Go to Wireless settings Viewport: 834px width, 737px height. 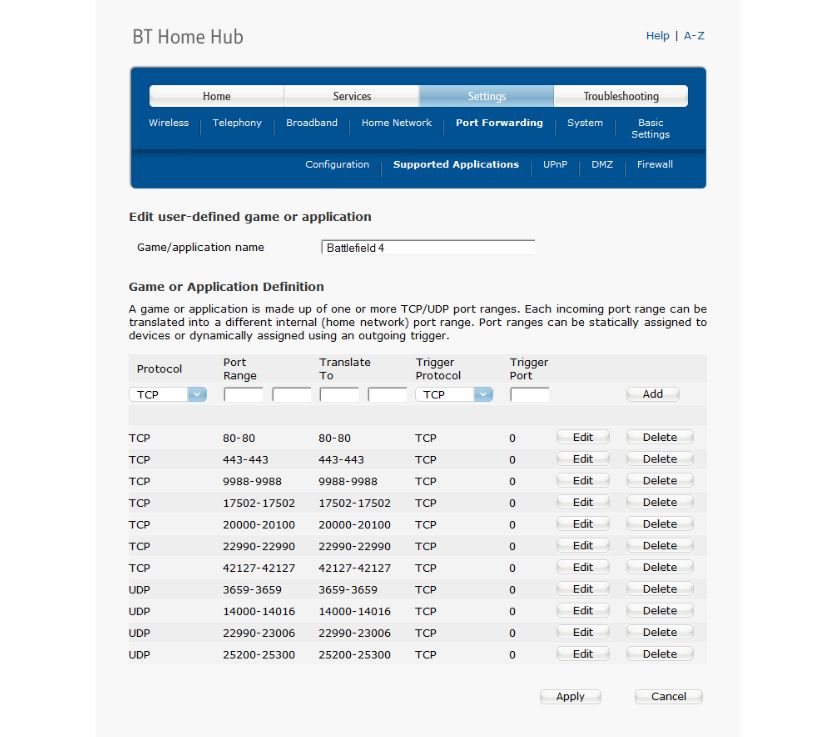(169, 123)
